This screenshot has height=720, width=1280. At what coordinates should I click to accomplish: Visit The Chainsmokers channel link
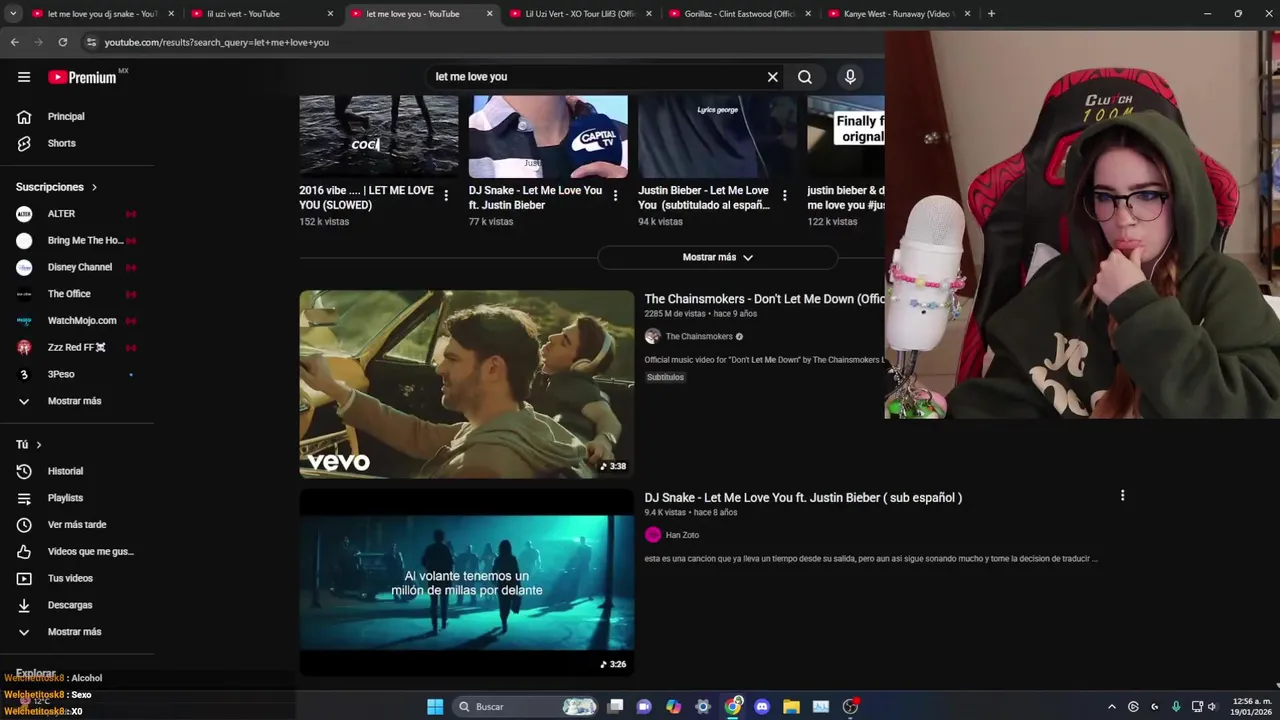coord(699,337)
